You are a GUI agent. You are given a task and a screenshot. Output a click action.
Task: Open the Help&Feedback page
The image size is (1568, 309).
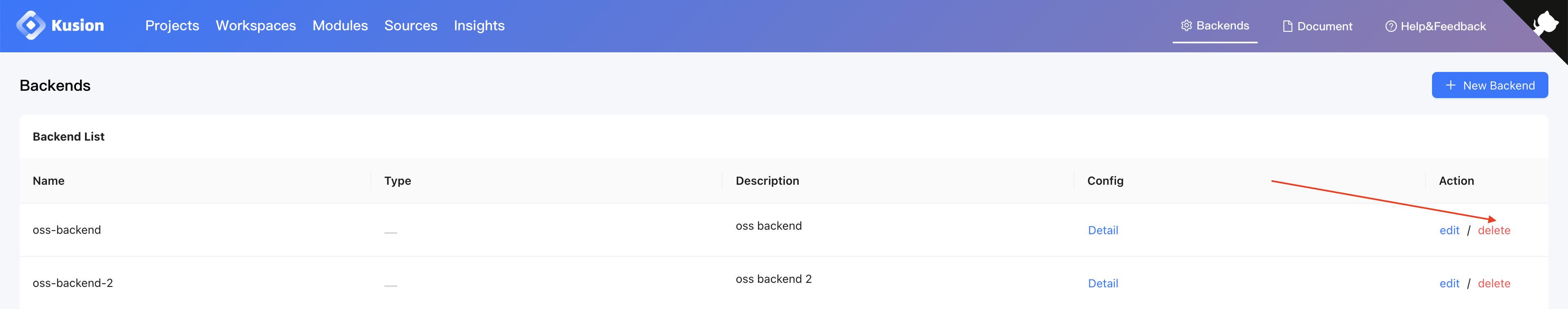click(1435, 26)
